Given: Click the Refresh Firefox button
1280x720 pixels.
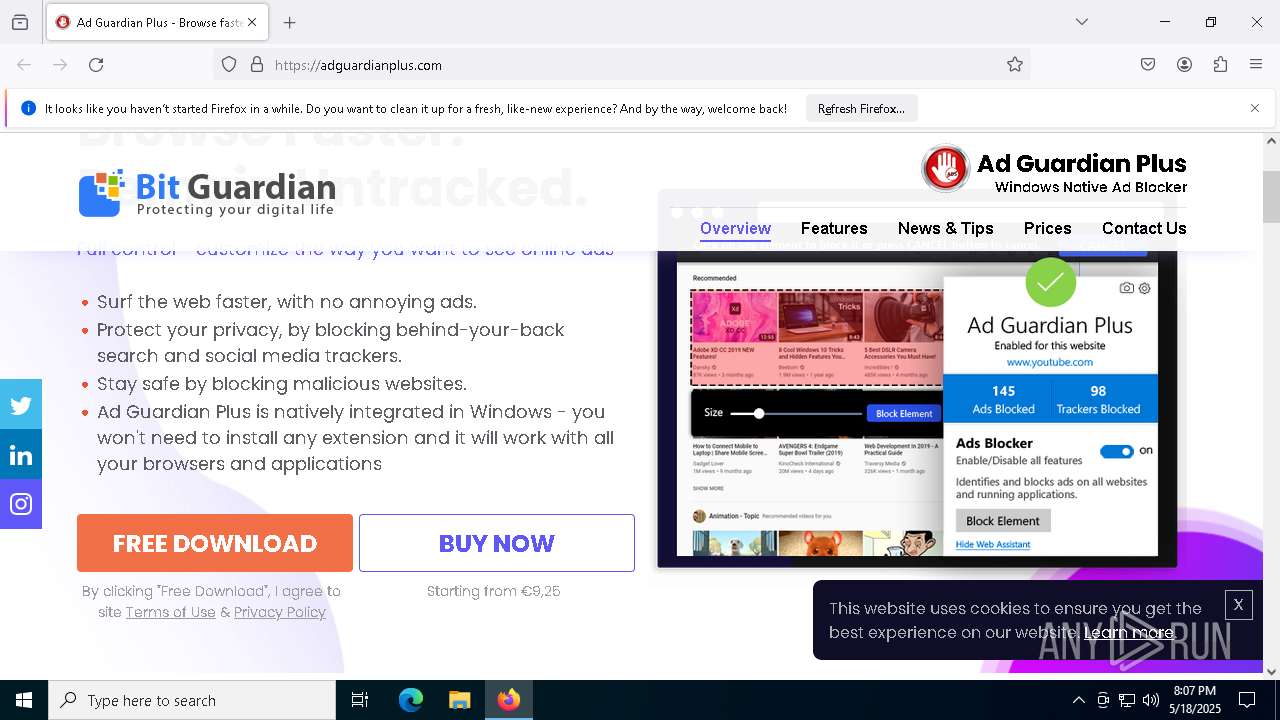Looking at the screenshot, I should click(861, 108).
